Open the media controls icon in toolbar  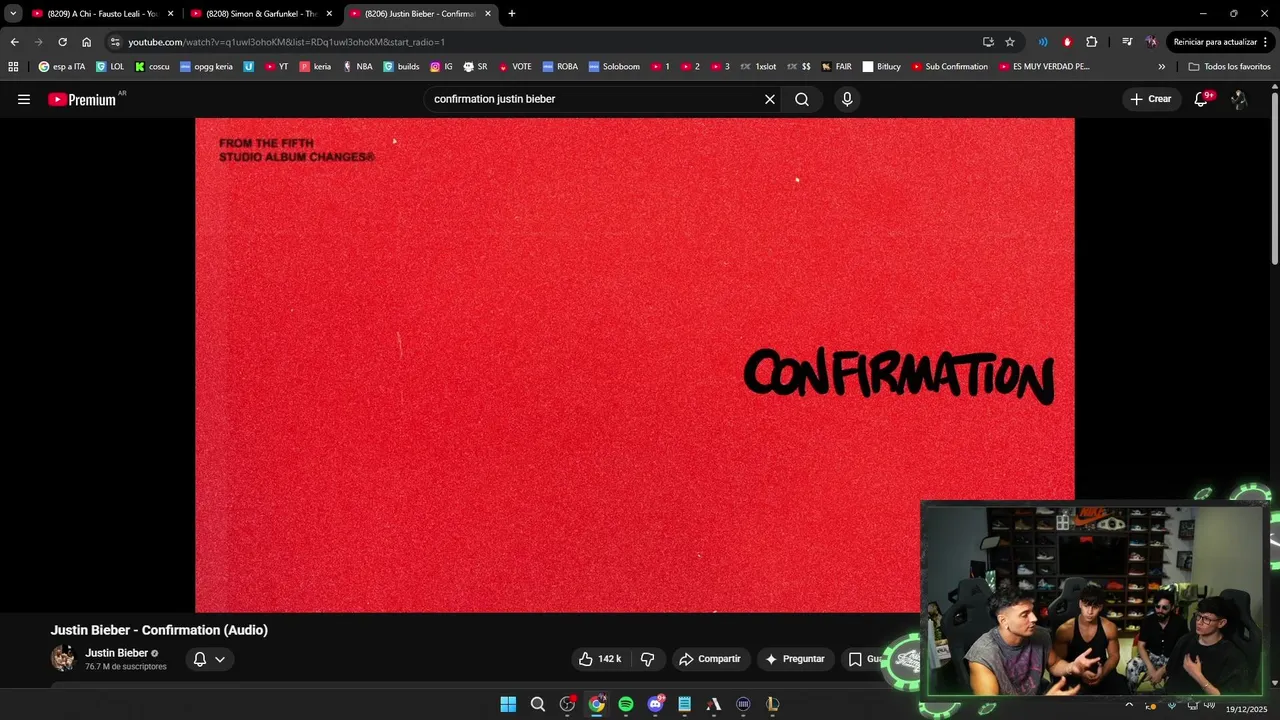pos(1127,42)
